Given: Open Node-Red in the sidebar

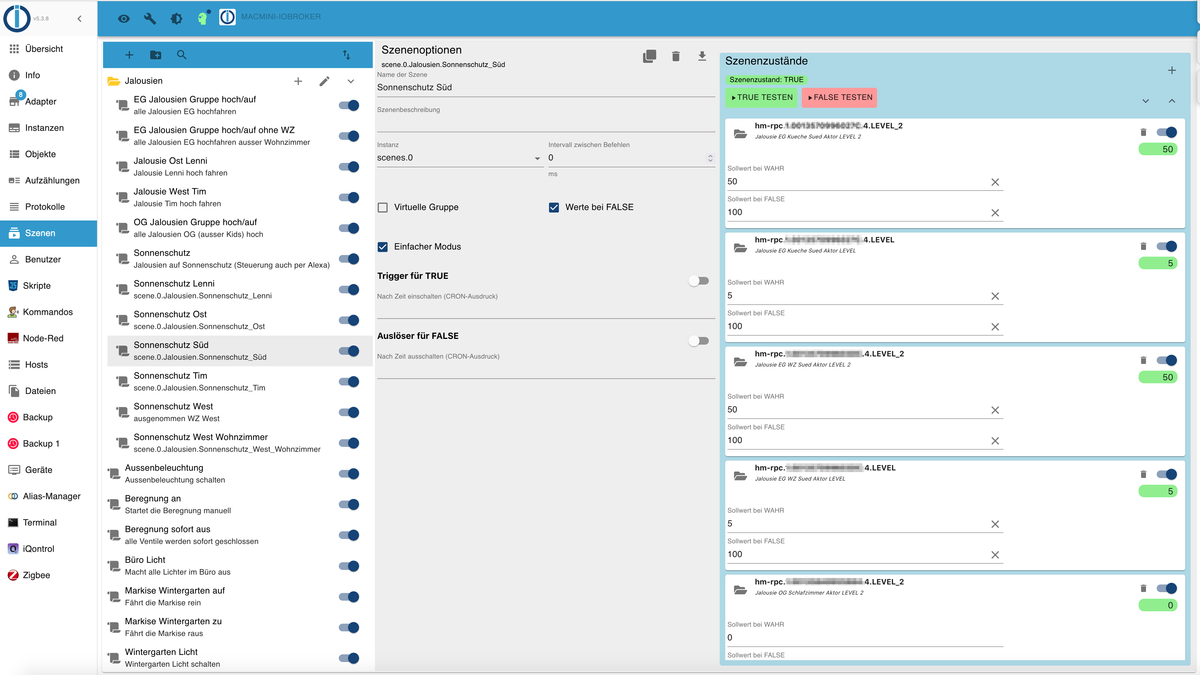Looking at the screenshot, I should (x=48, y=338).
